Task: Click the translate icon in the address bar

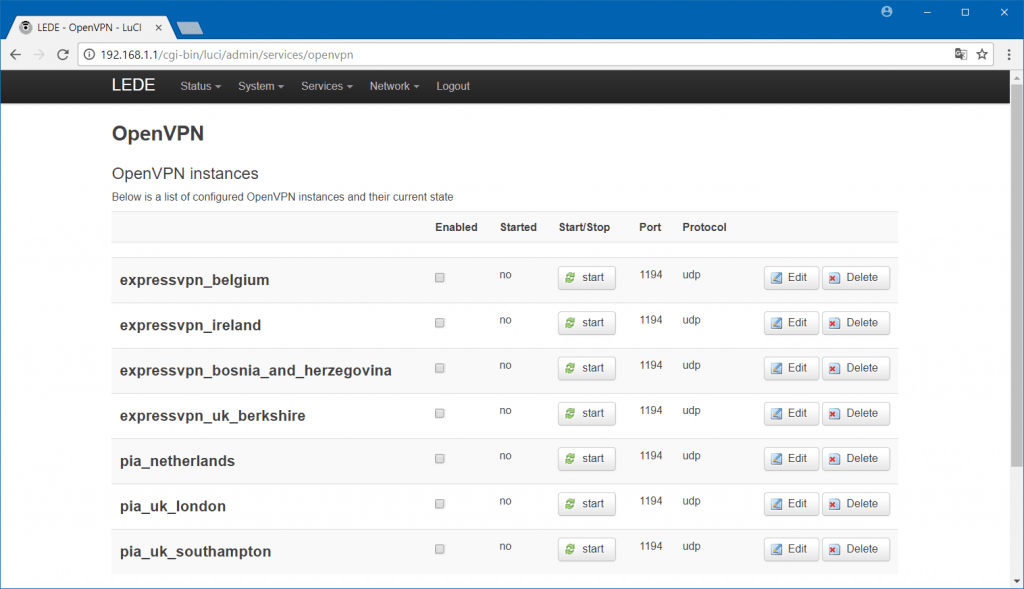Action: click(x=961, y=55)
